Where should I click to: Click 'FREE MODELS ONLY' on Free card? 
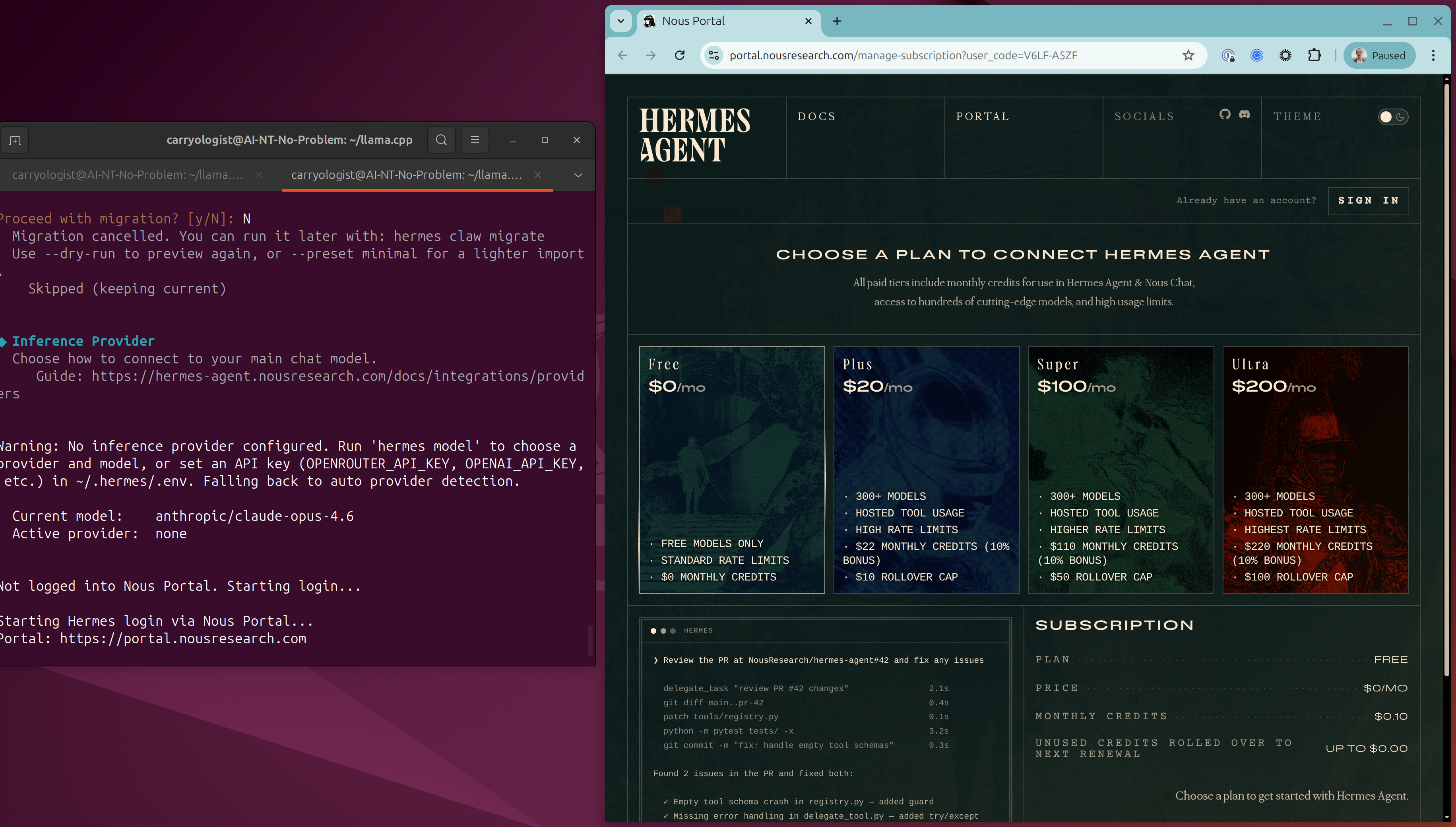point(712,544)
